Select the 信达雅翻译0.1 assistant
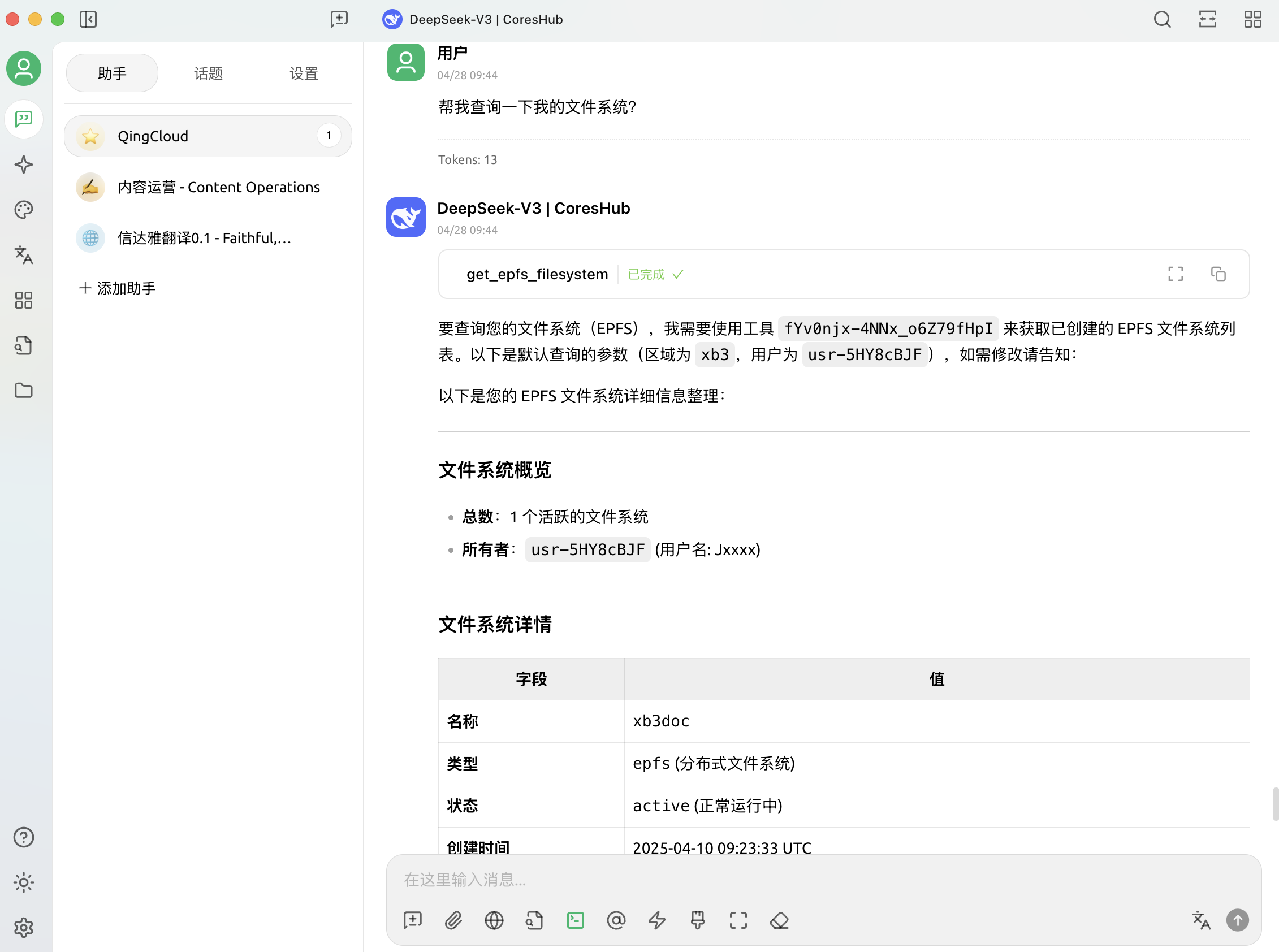Viewport: 1279px width, 952px height. pyautogui.click(x=208, y=238)
